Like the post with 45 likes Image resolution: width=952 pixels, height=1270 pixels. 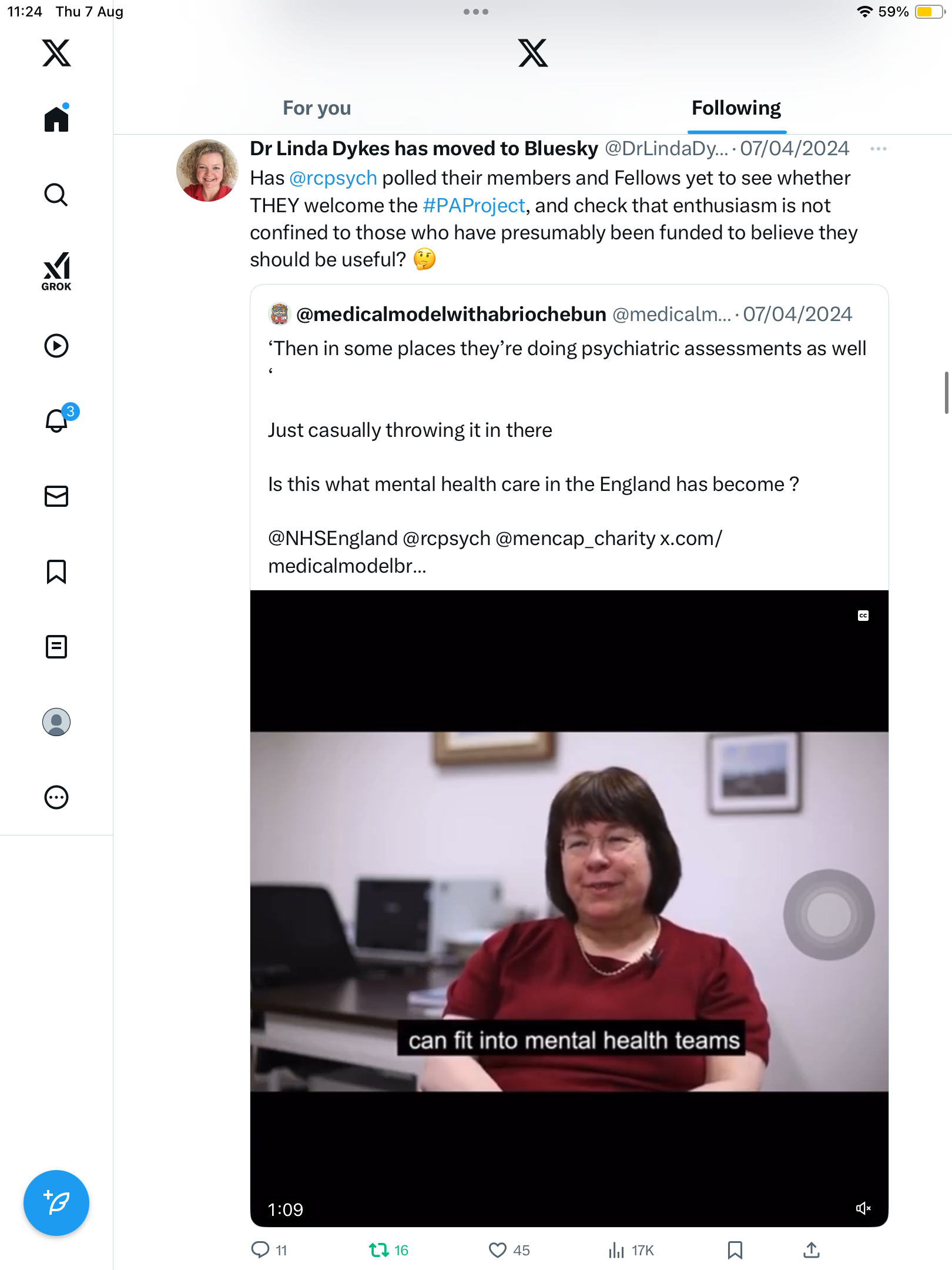click(x=498, y=1250)
